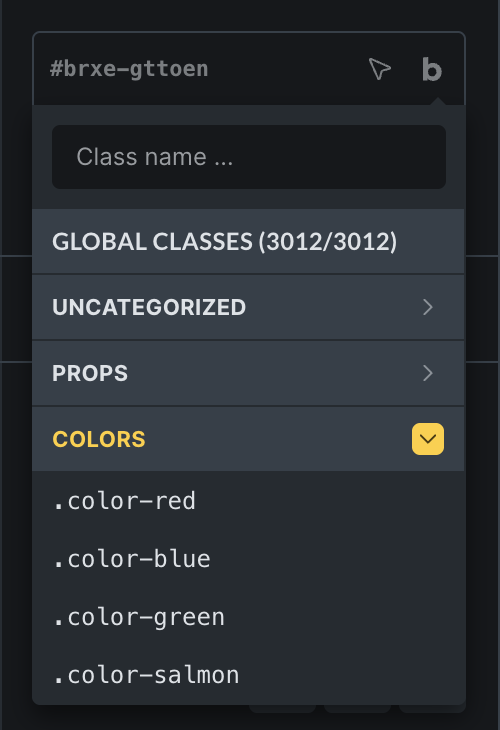Focus the 'Class name ...' placeholder text
The height and width of the screenshot is (730, 500).
coord(155,157)
